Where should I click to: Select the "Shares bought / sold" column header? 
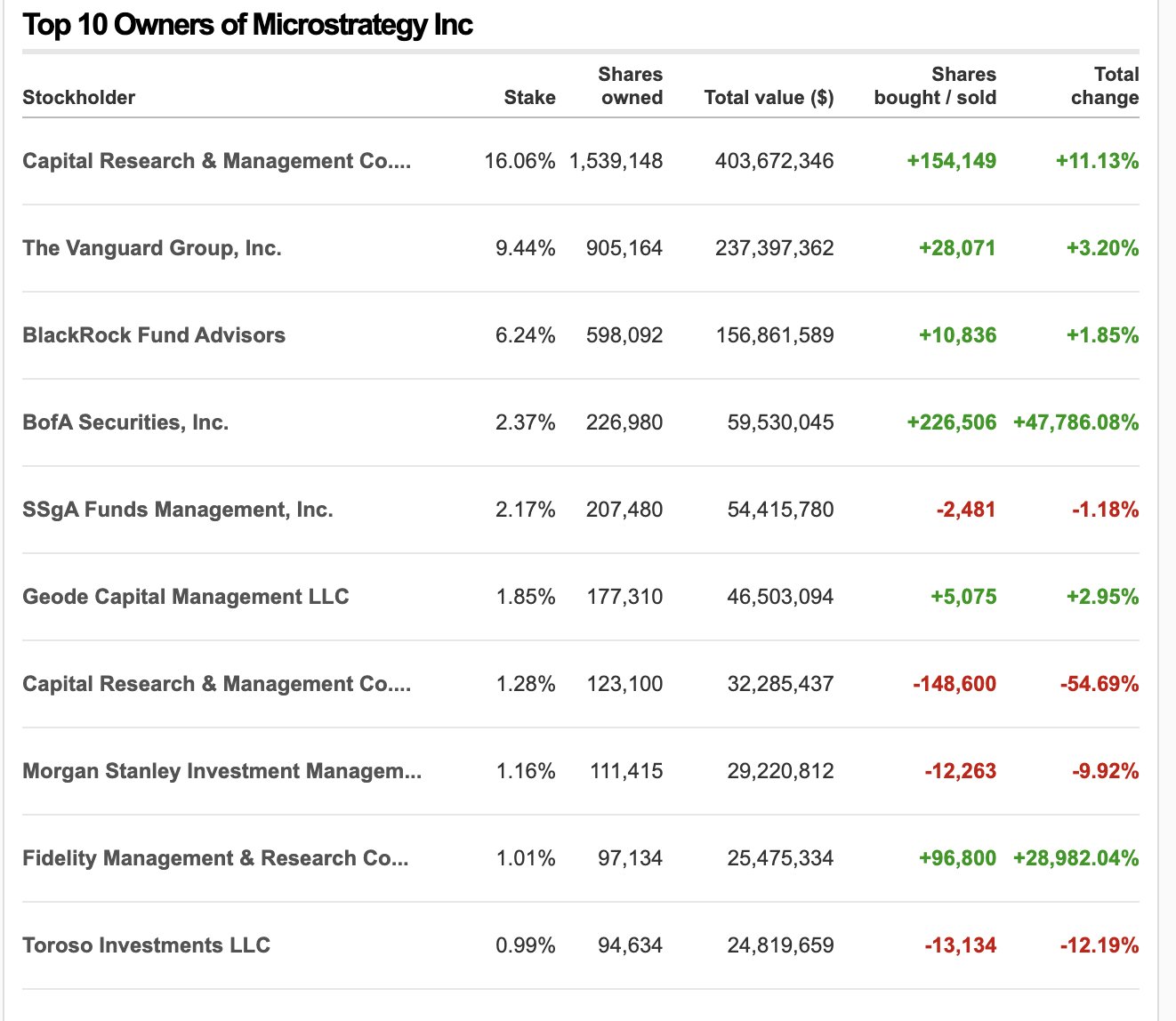coord(935,86)
